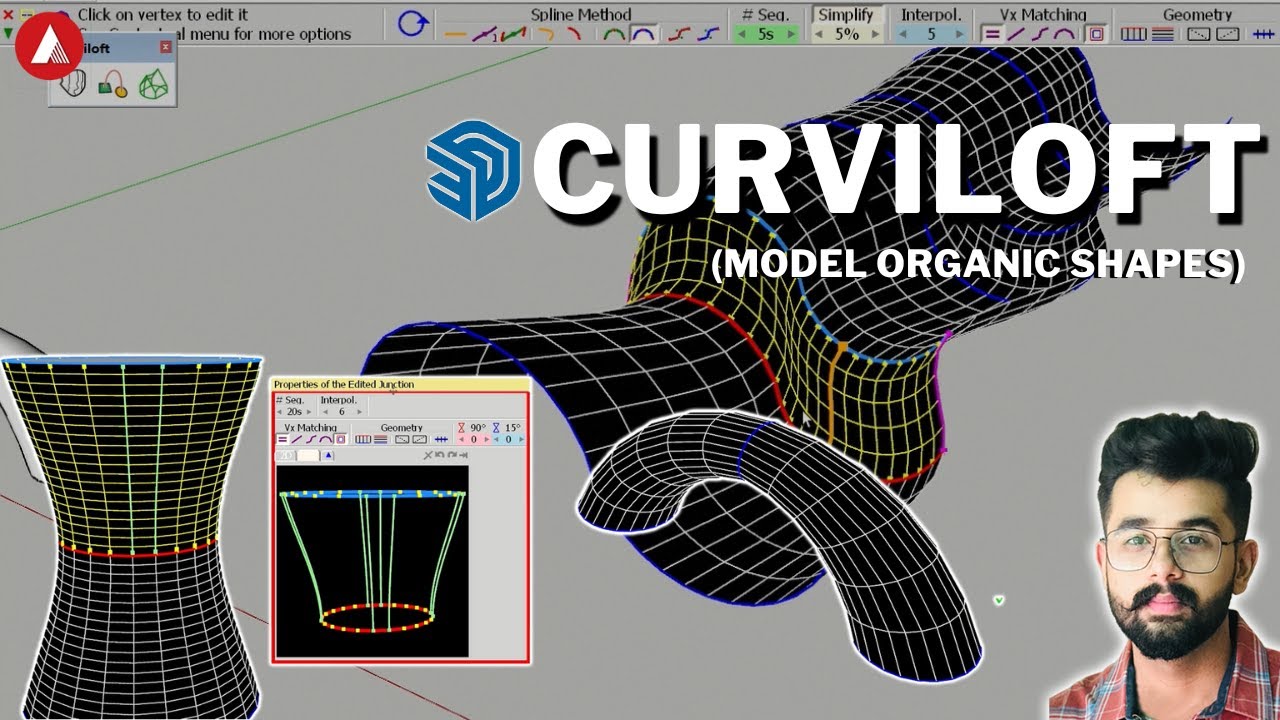Toggle diagonal-line Vx Matching in top toolbar
Image resolution: width=1280 pixels, height=720 pixels.
tap(1017, 34)
